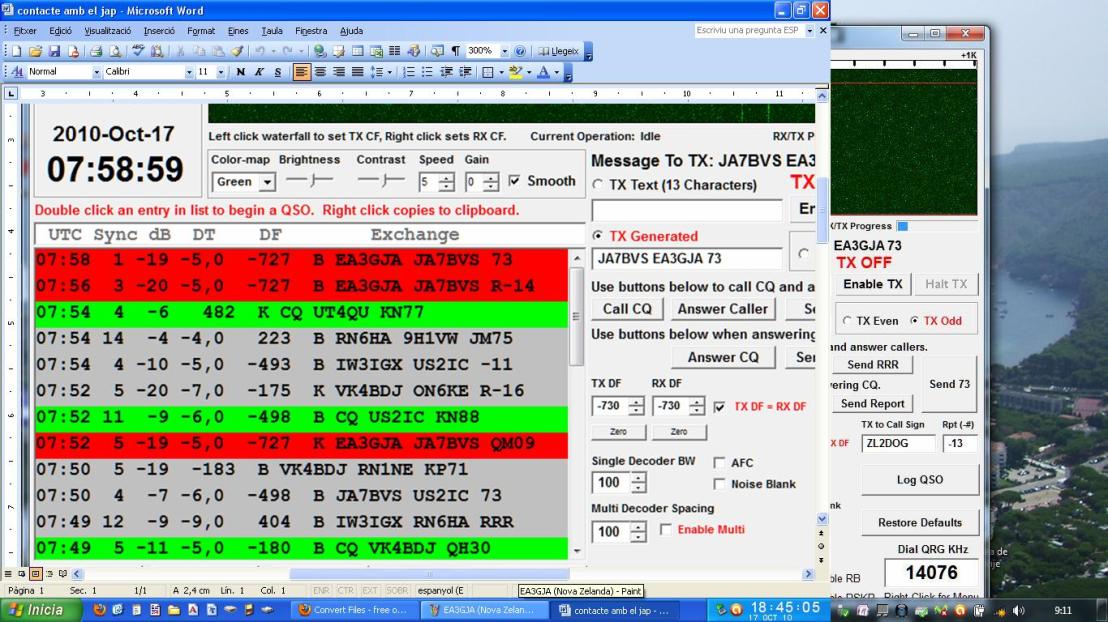The height and width of the screenshot is (622, 1108).
Task: Open the Inserció menu
Action: tap(159, 31)
